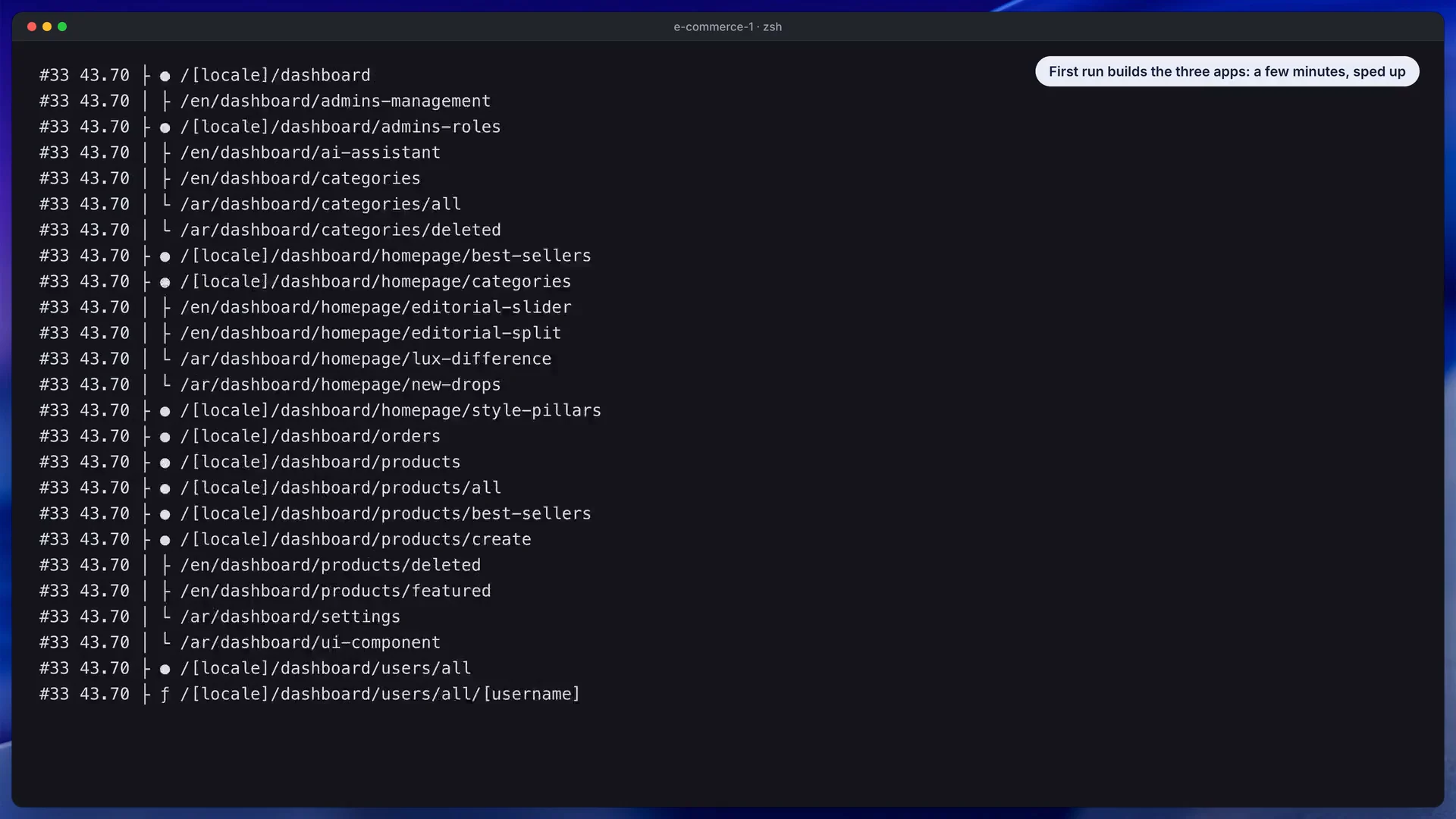Select '/[locale]/dashboard/products/best-sellers' route
The width and height of the screenshot is (1456, 819).
click(x=385, y=513)
